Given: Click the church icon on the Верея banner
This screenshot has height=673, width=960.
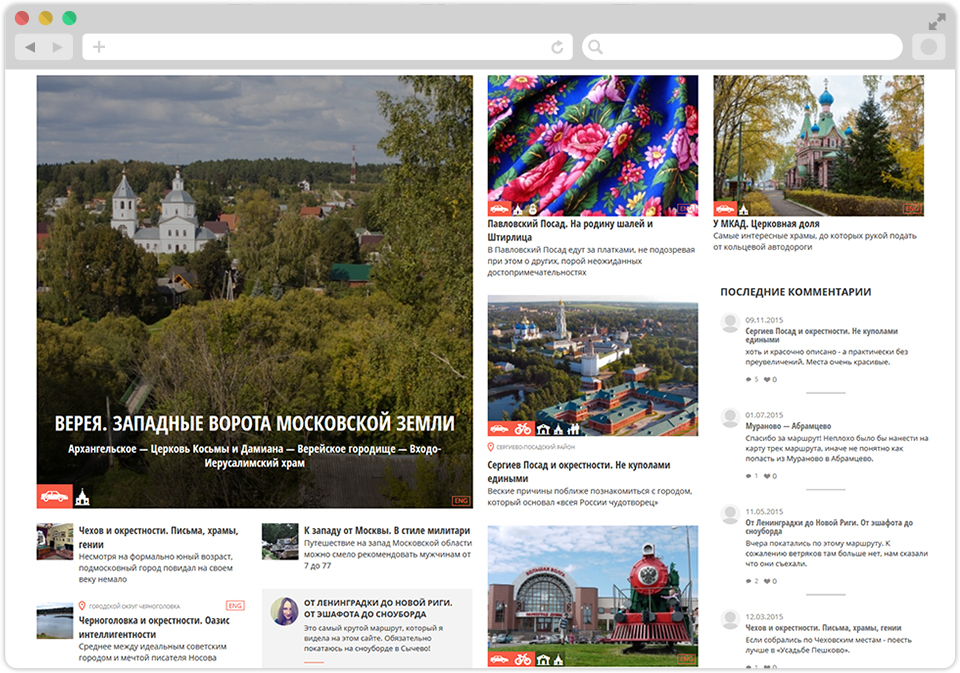Looking at the screenshot, I should [83, 496].
